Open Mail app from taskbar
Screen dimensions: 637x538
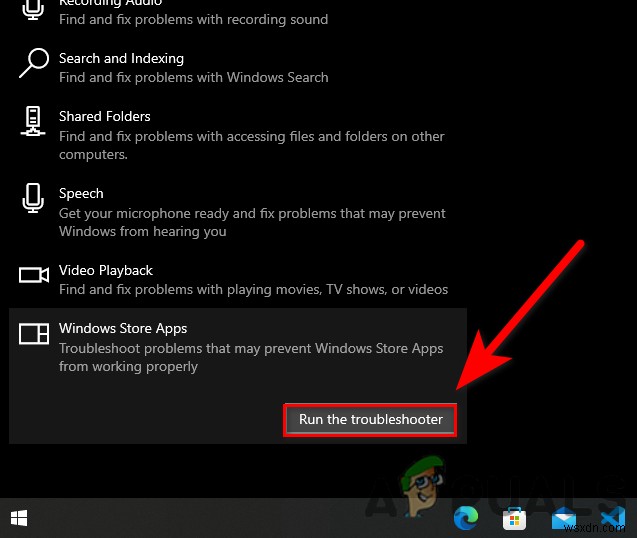[x=563, y=519]
